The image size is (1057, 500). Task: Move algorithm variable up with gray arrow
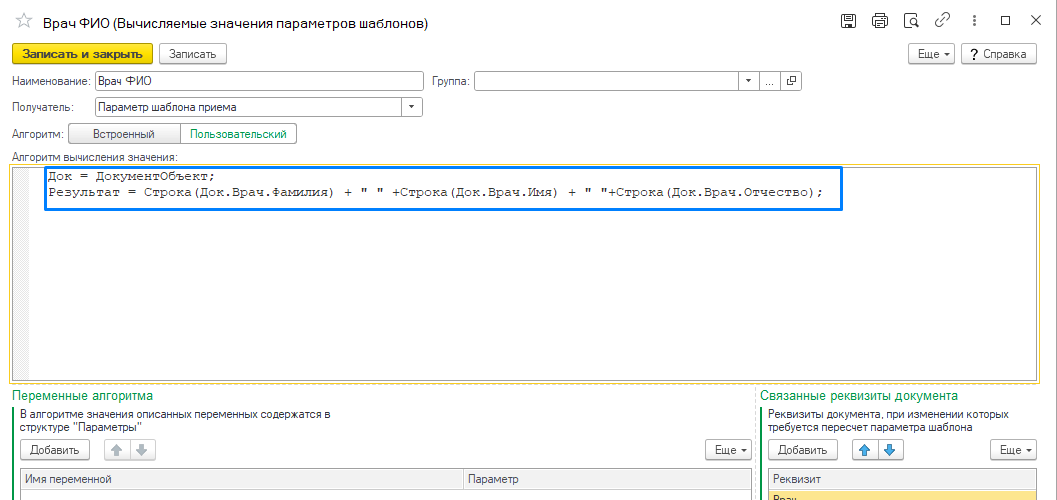pyautogui.click(x=117, y=450)
